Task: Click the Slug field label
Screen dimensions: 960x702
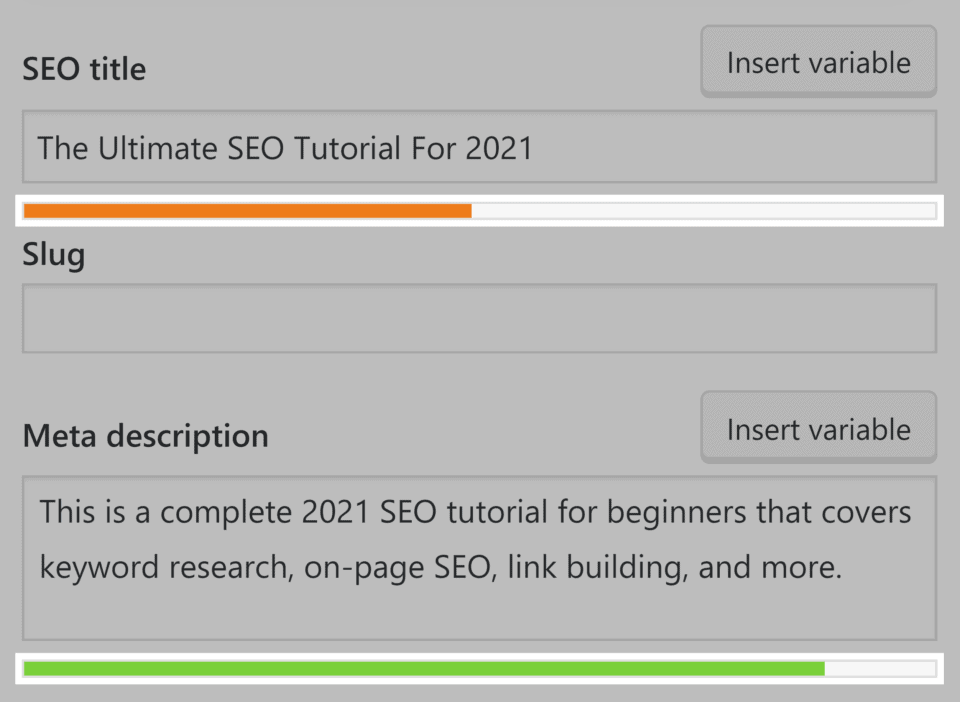Action: [x=53, y=255]
